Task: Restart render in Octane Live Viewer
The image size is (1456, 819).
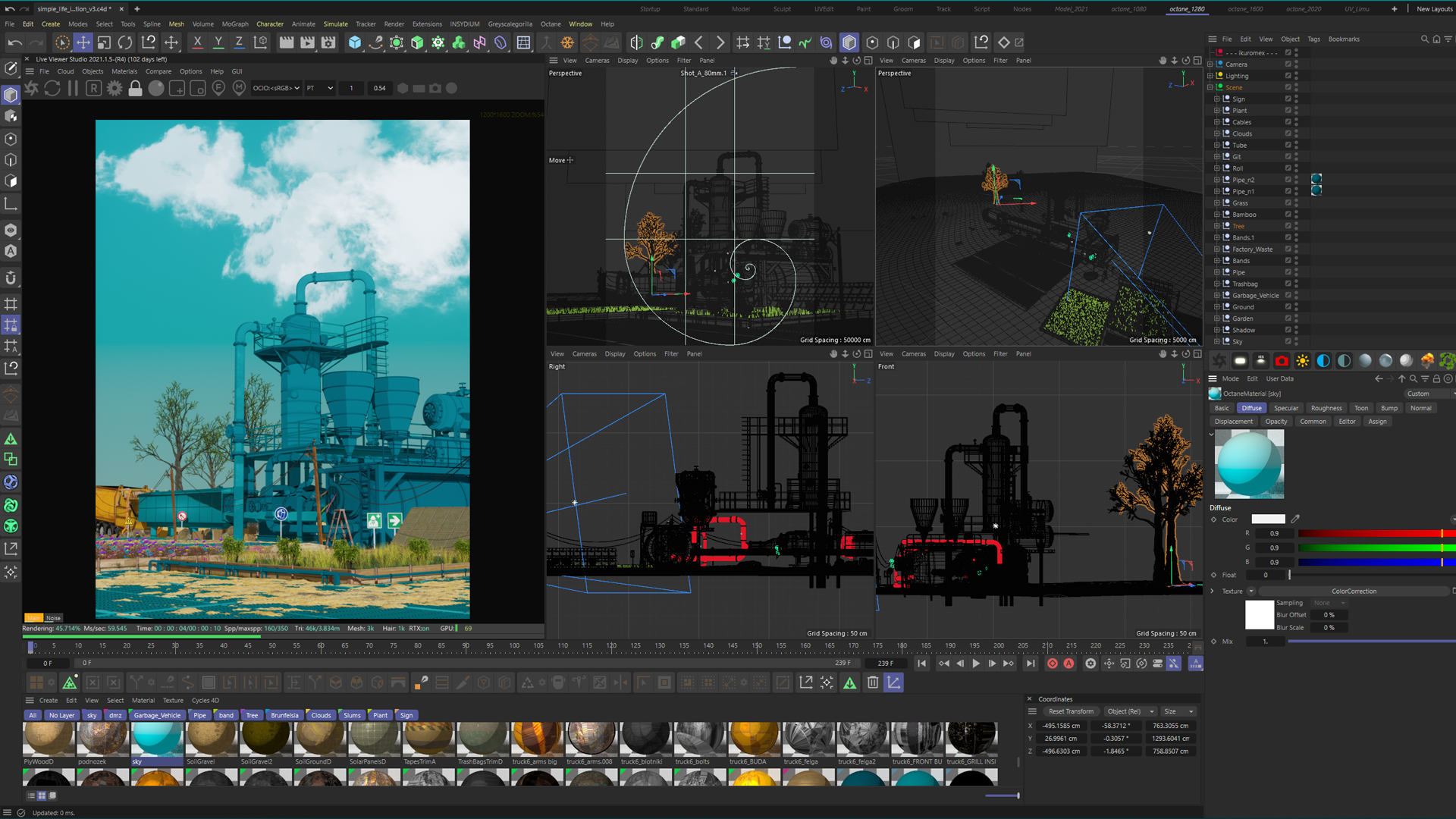Action: [x=52, y=88]
